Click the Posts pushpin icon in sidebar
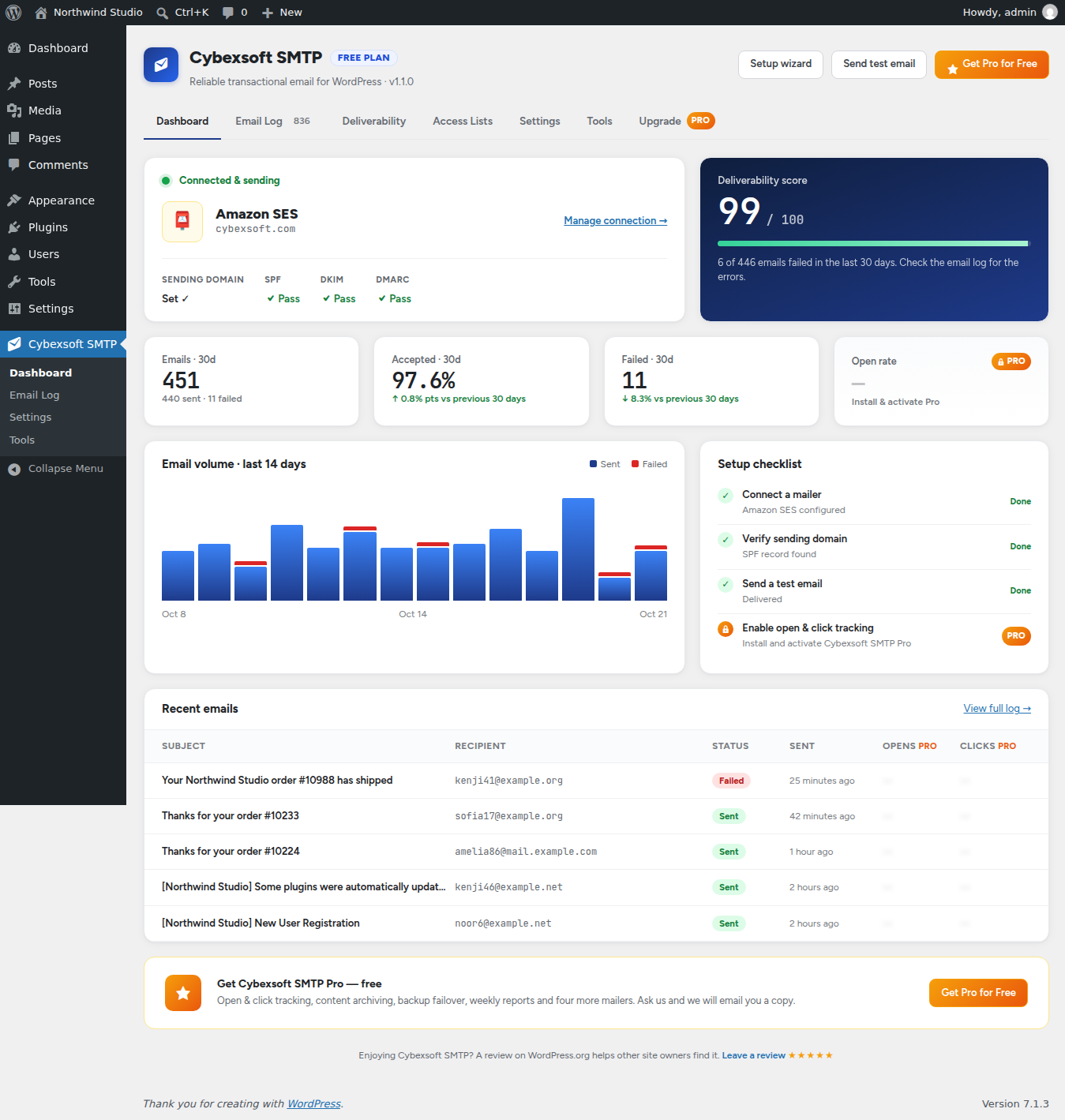 [x=14, y=84]
